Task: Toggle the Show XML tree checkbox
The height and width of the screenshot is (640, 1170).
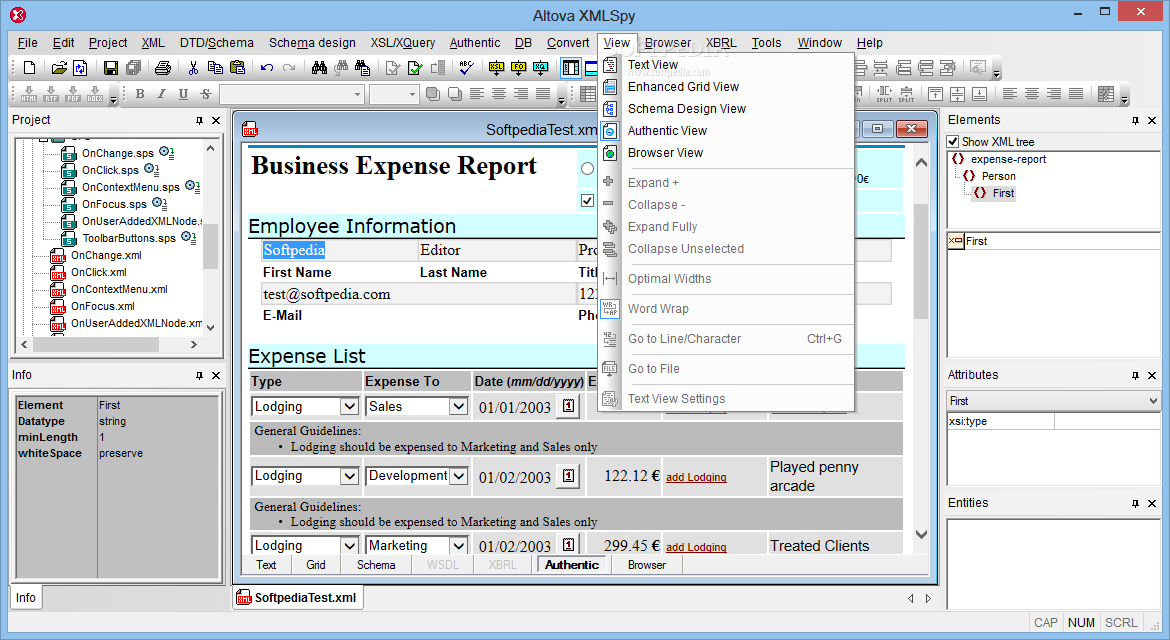Action: tap(953, 142)
